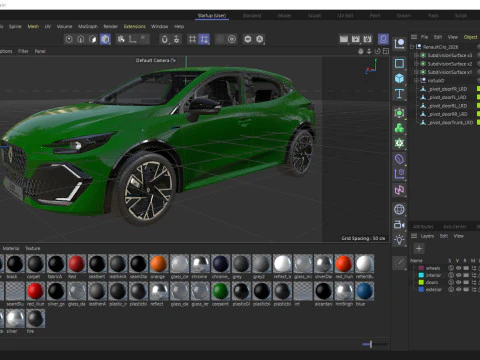Open the Volume Builder icon
The height and width of the screenshot is (360, 480).
click(399, 143)
